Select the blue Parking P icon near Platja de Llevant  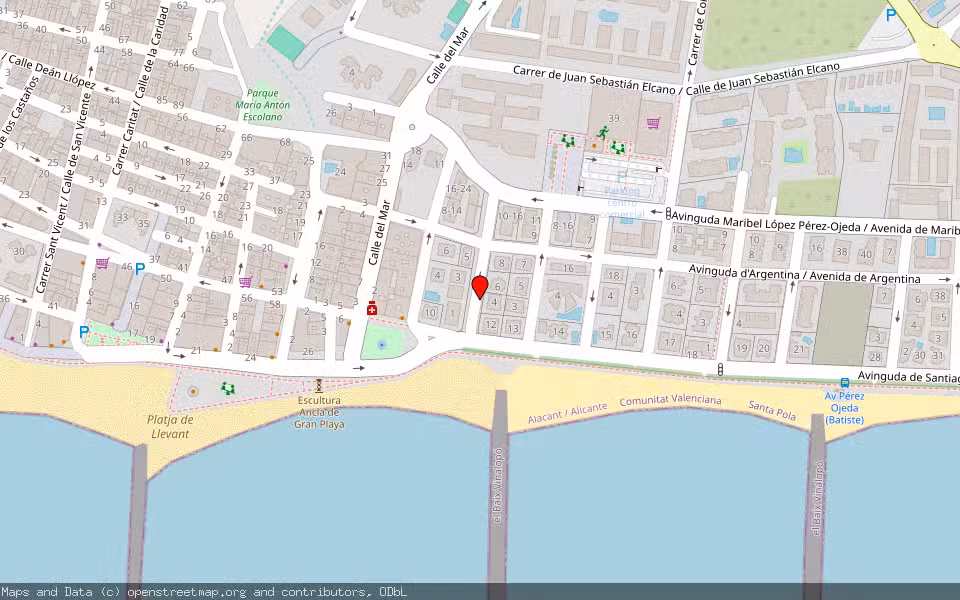click(83, 331)
